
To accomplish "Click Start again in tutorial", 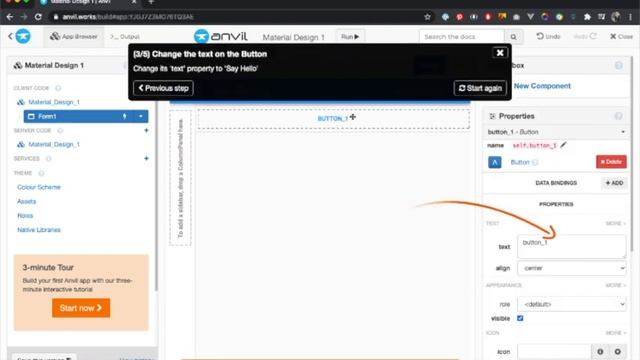I will (480, 88).
